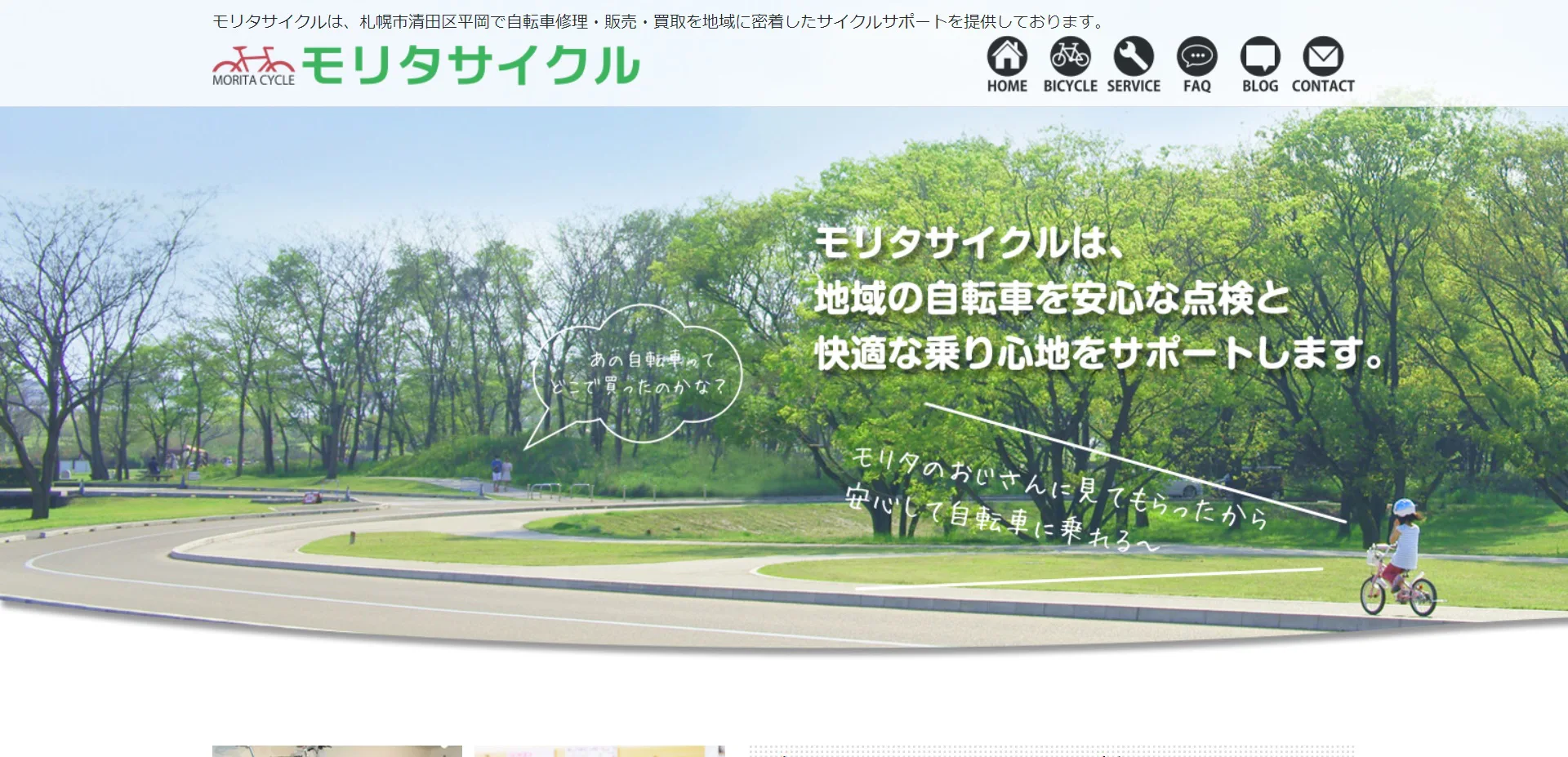Select the BICYCLE text label in menu
This screenshot has height=757, width=1568.
point(1070,86)
